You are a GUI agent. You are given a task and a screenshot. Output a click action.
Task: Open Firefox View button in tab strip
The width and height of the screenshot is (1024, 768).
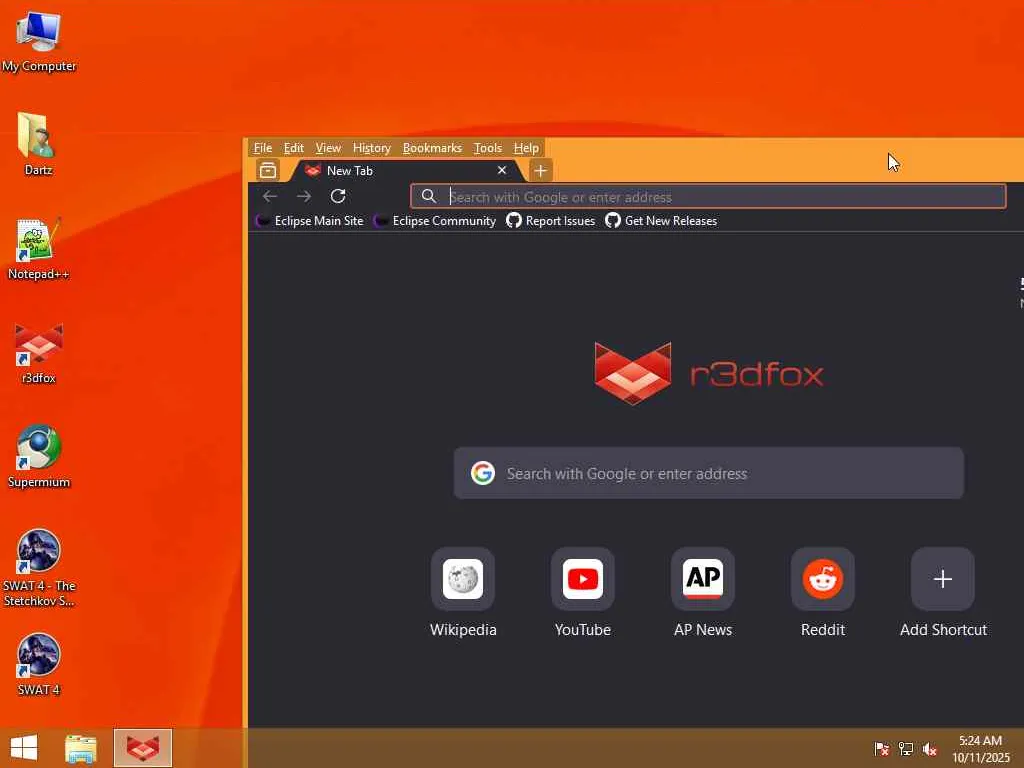[x=268, y=170]
